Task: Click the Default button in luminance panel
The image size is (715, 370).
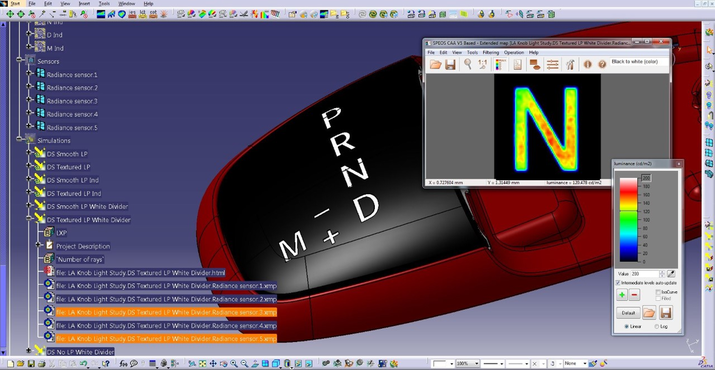Action: (628, 313)
